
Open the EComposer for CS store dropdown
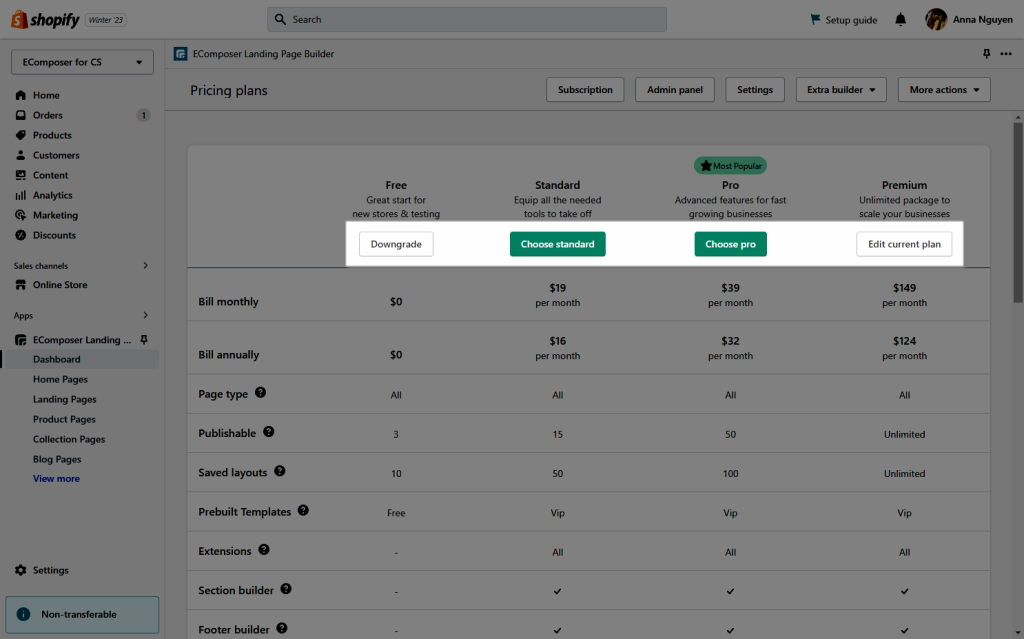(x=82, y=62)
